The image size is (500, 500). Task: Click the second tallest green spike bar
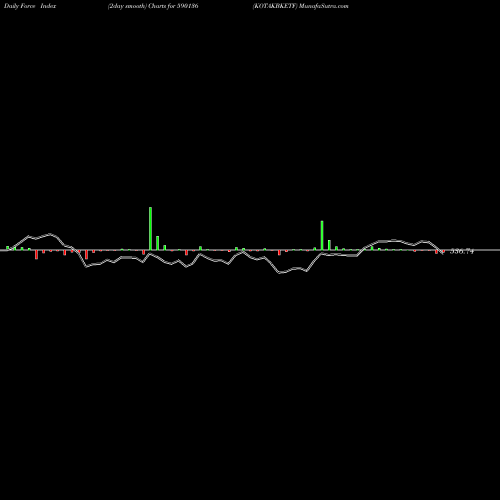coord(322,235)
